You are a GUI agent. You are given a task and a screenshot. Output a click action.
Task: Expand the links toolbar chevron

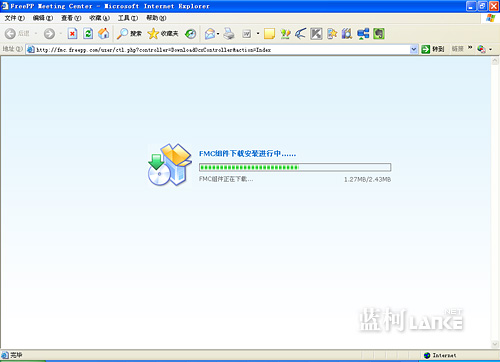[x=470, y=48]
